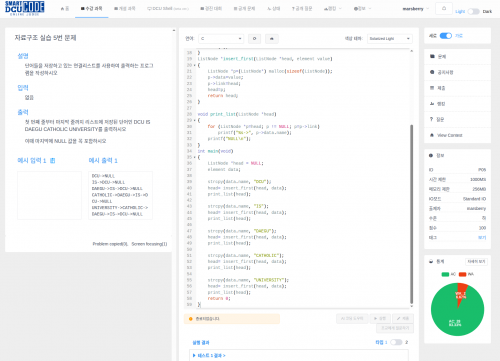Open the DCU Shell menu item
This screenshot has height=361, width=500.
pos(168,9)
